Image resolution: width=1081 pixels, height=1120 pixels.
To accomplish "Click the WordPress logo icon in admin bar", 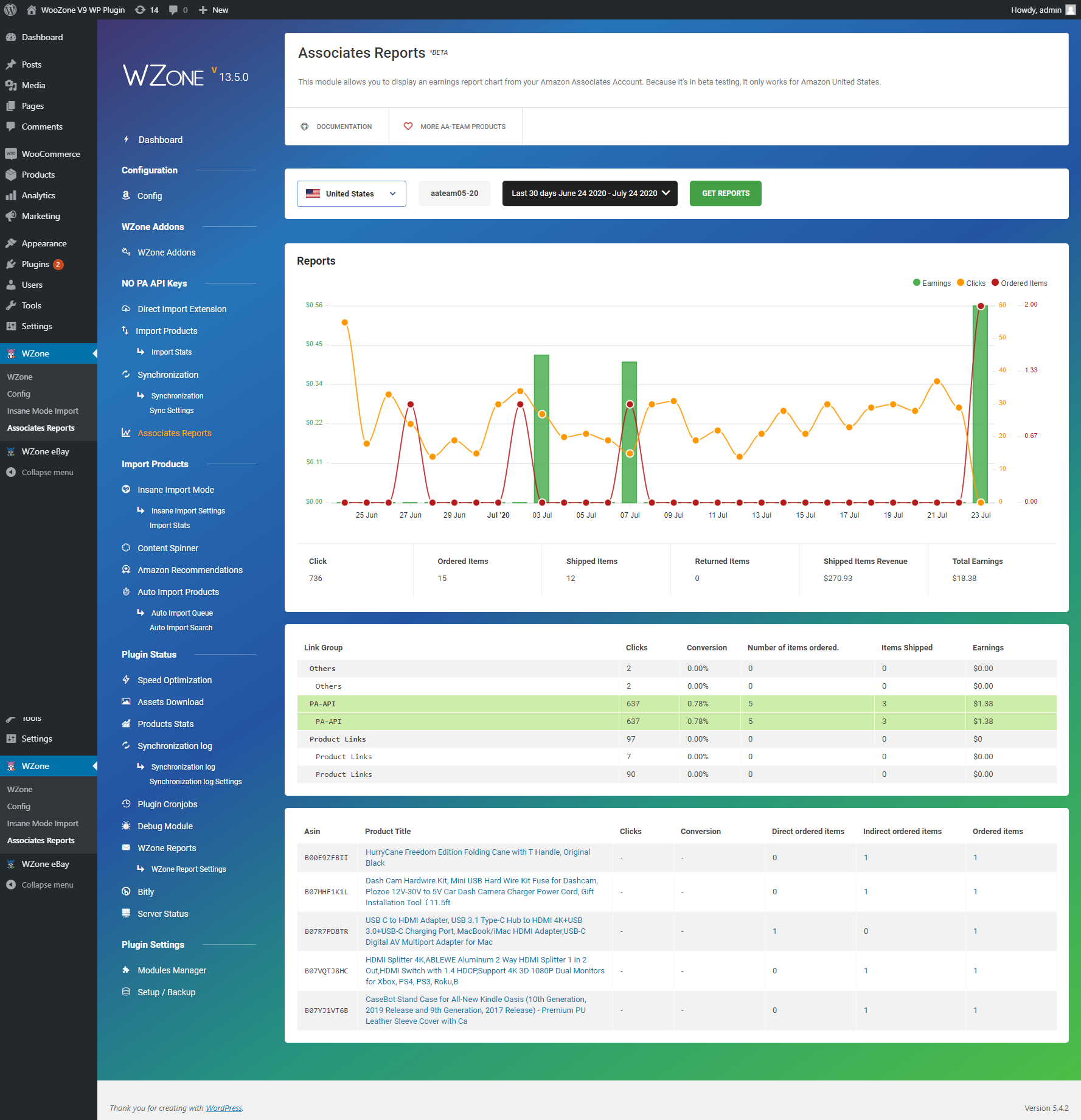I will [x=10, y=10].
